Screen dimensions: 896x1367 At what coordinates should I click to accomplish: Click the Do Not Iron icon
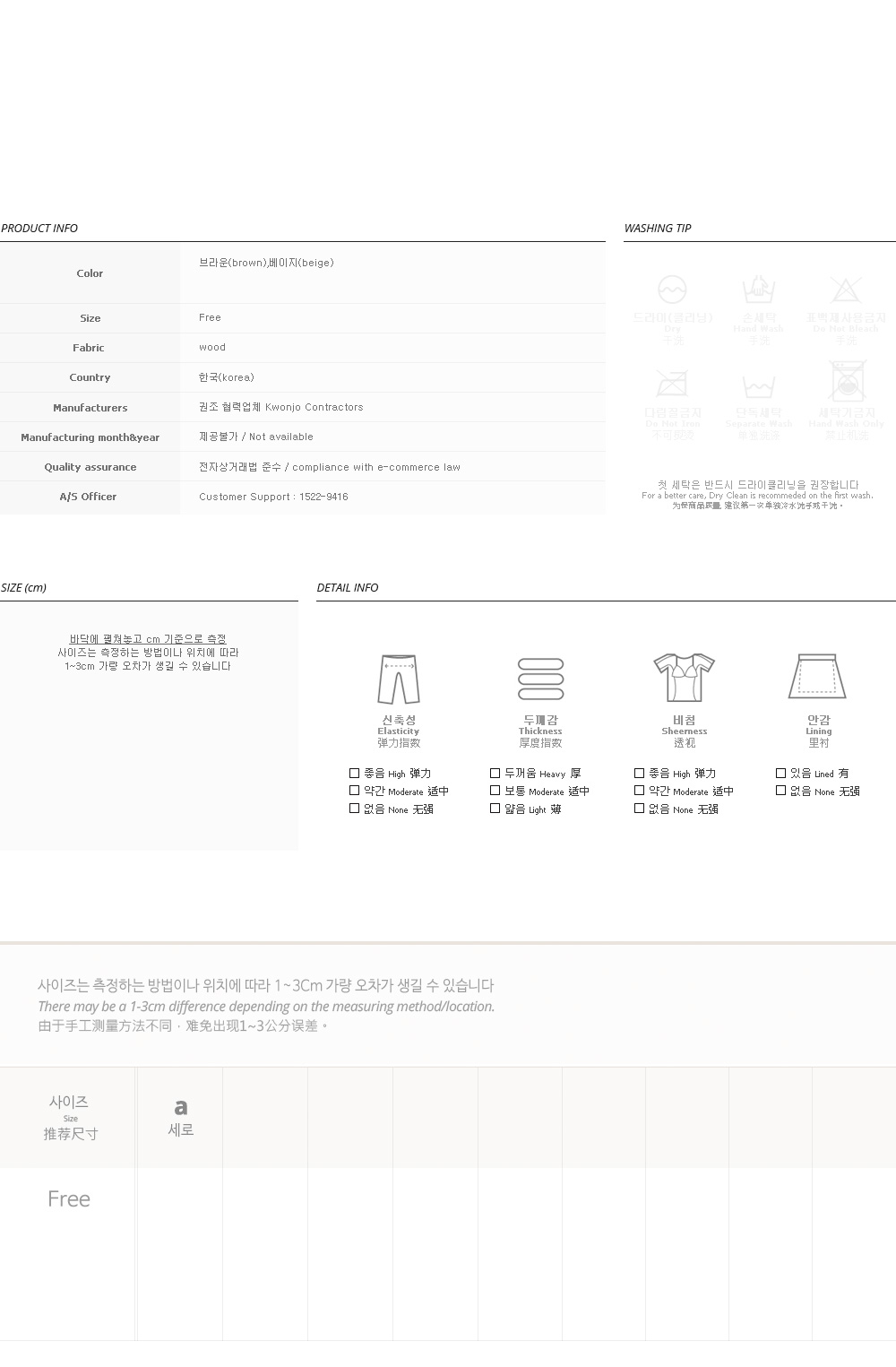pos(672,384)
